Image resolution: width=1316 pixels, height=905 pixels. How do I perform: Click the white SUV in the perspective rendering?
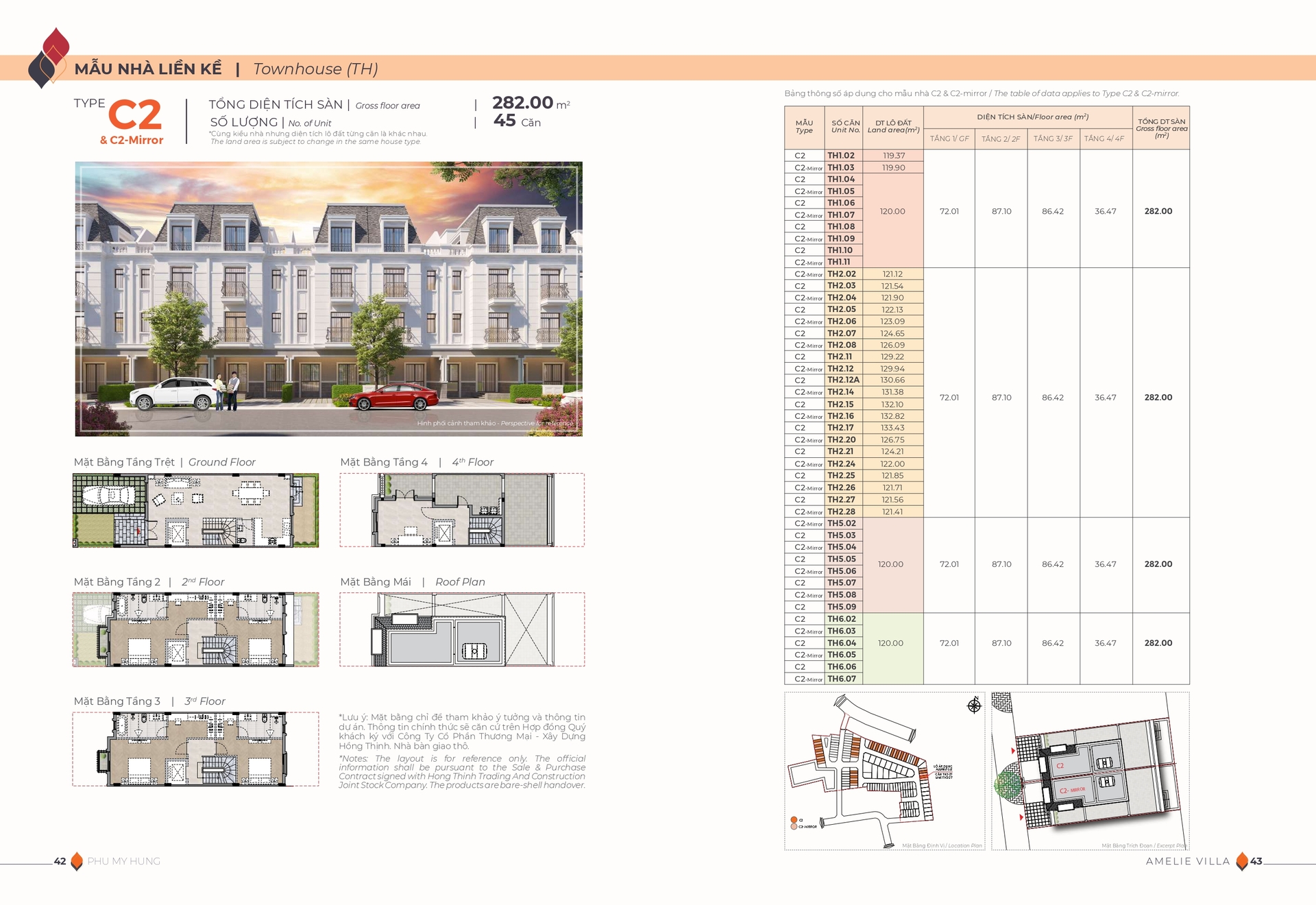(x=173, y=394)
